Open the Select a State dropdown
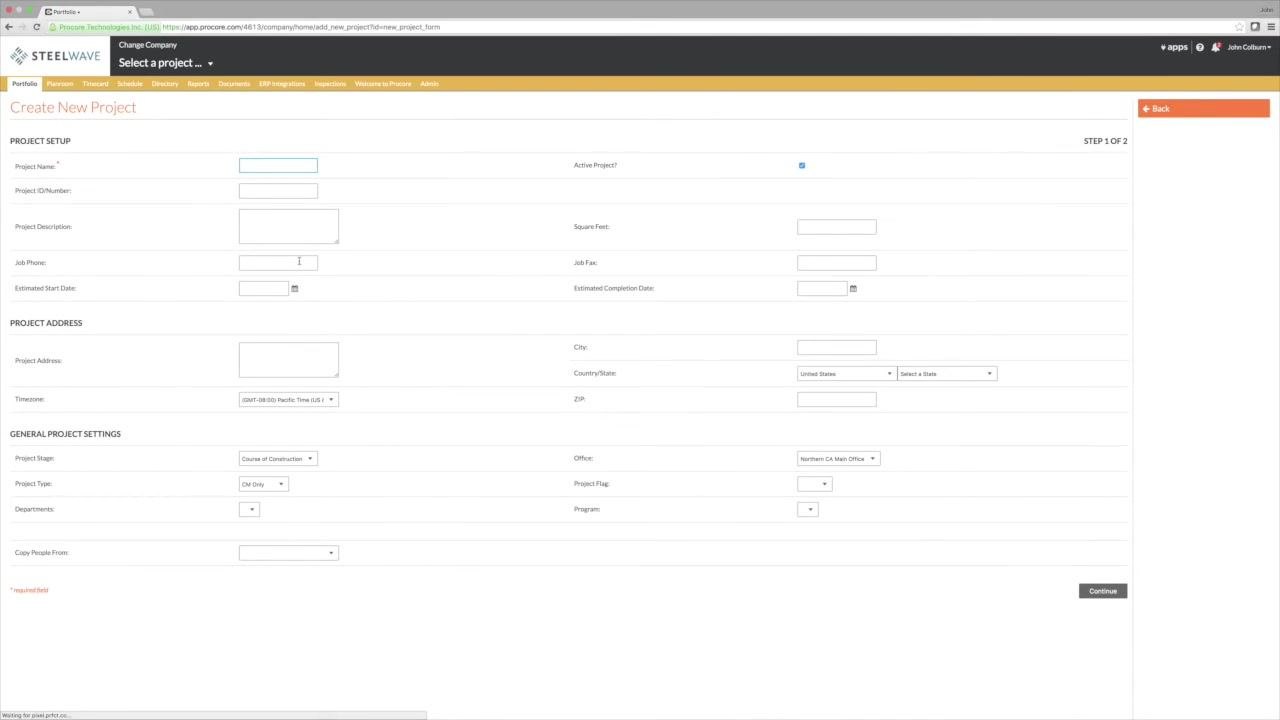Viewport: 1280px width, 720px height. click(x=946, y=374)
